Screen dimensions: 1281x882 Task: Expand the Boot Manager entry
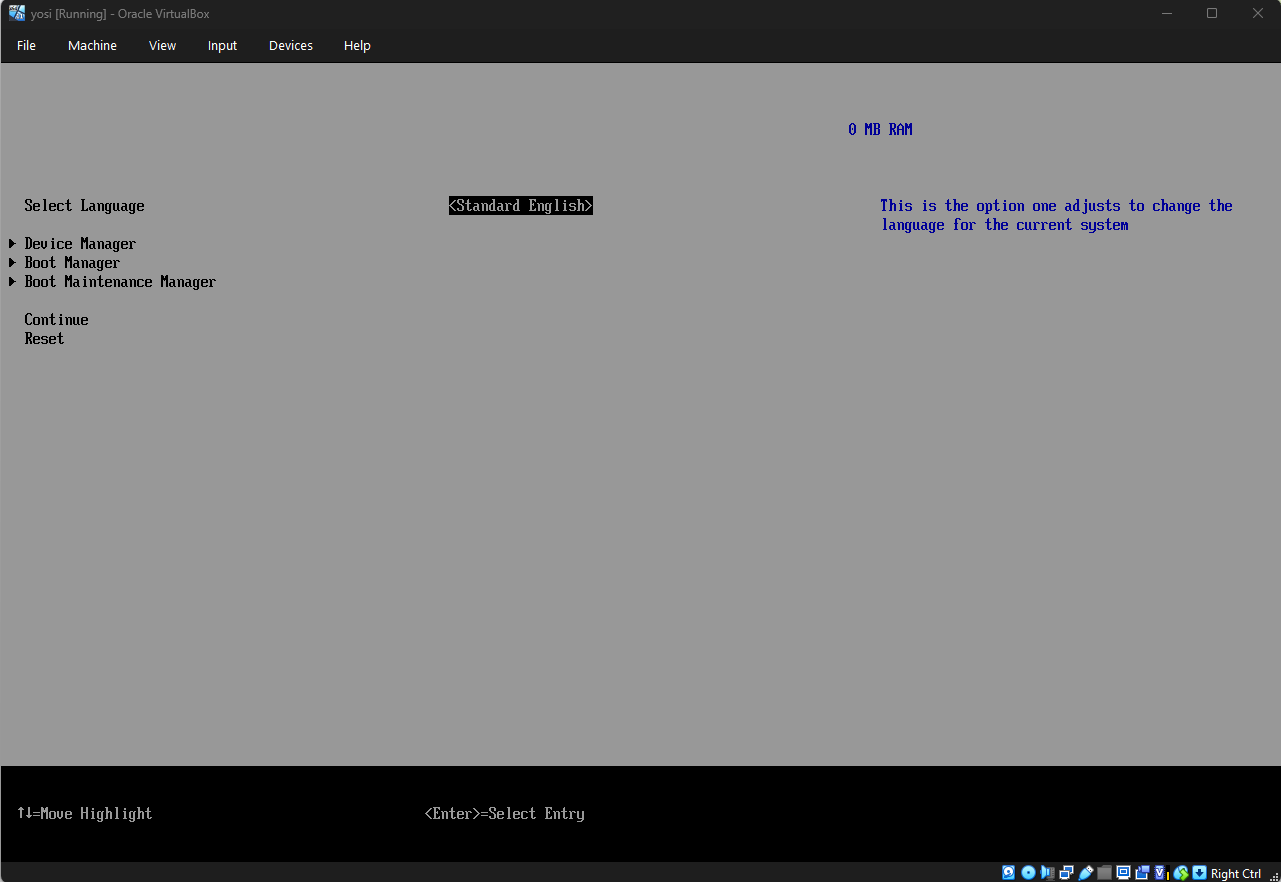[72, 263]
